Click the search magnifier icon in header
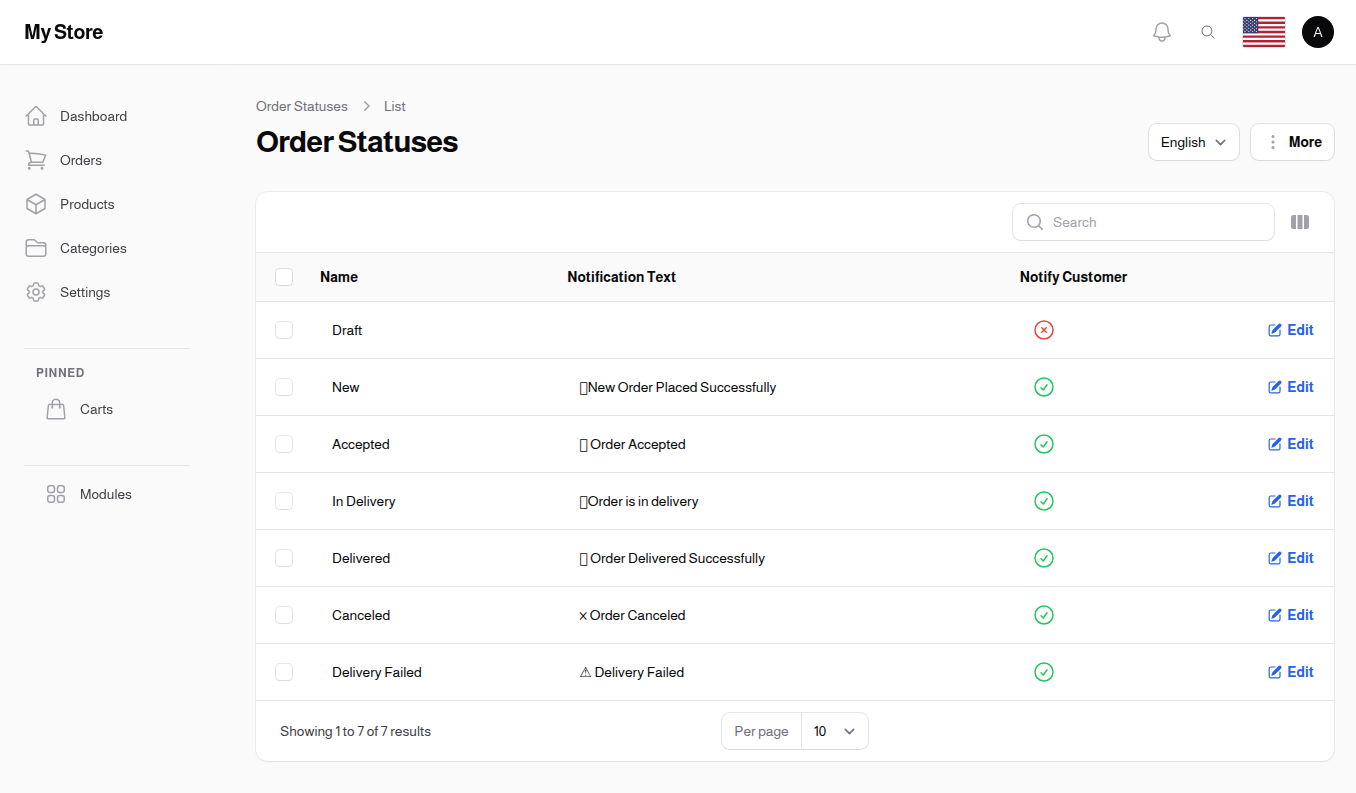Screen dimensions: 1356x793 (1208, 31)
